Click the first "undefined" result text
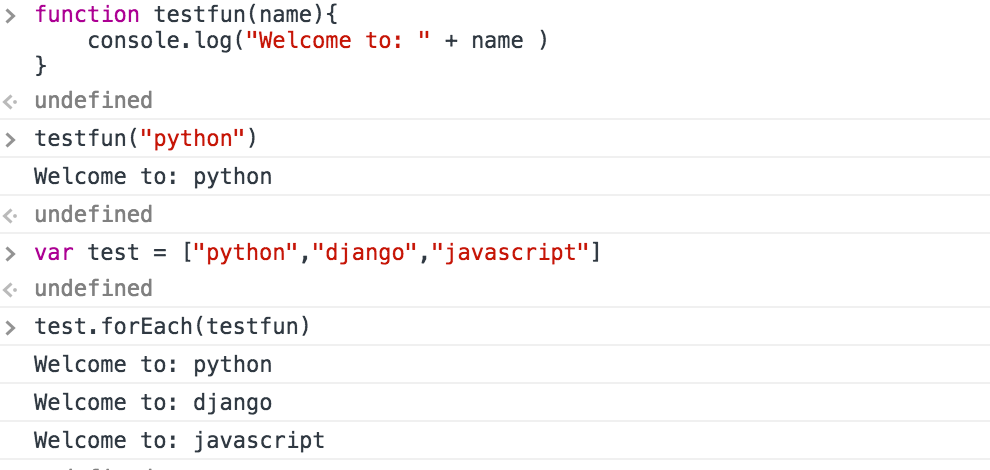Viewport: 990px width, 470px height. click(93, 100)
